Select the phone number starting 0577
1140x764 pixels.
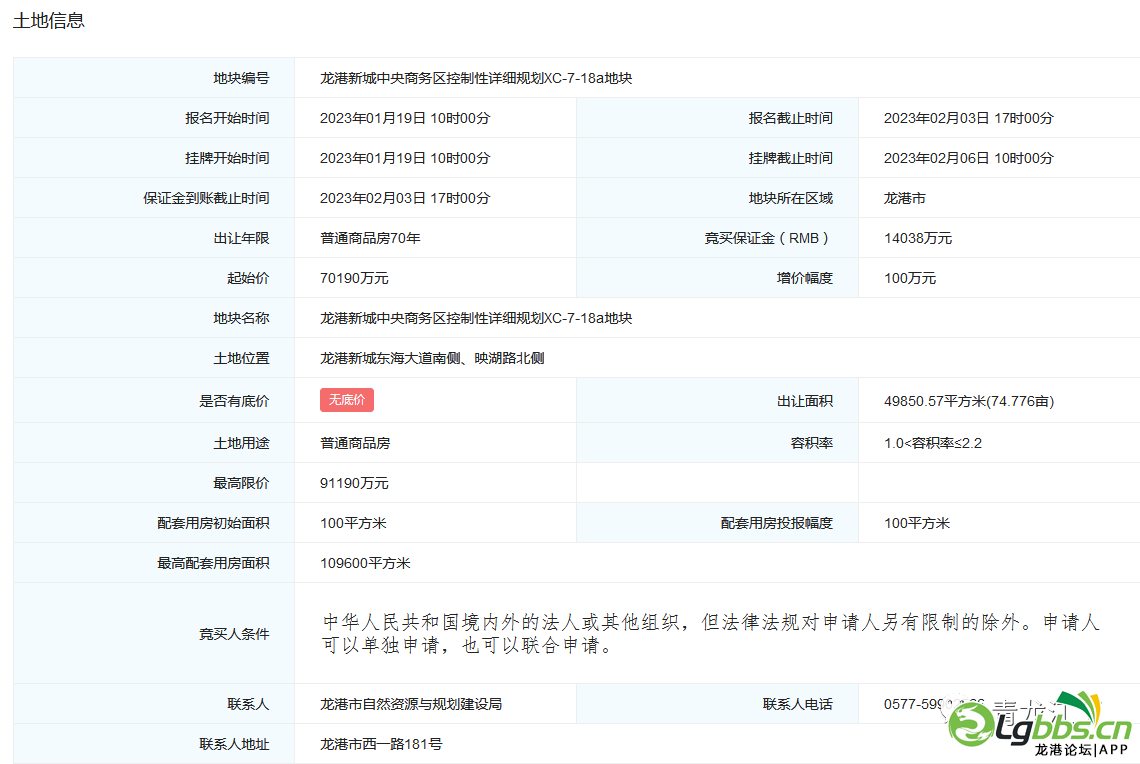pyautogui.click(x=934, y=704)
